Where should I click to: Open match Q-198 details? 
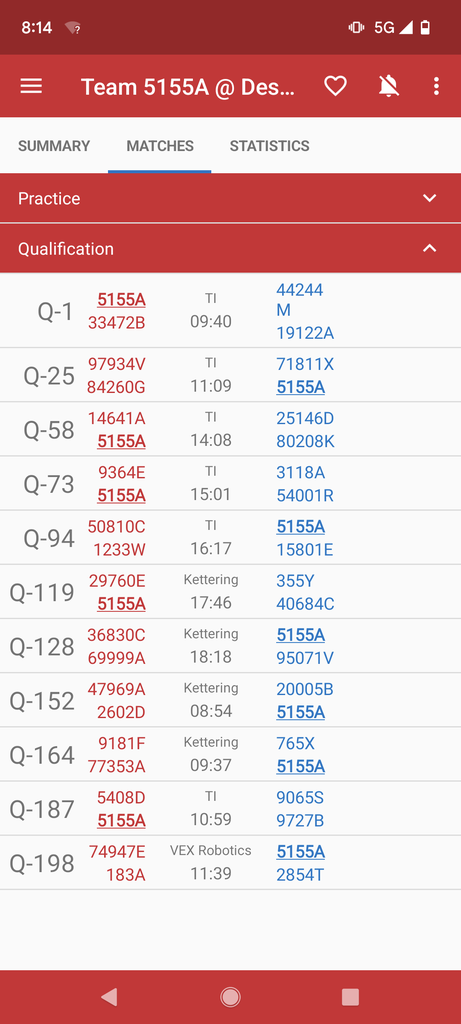tap(230, 863)
